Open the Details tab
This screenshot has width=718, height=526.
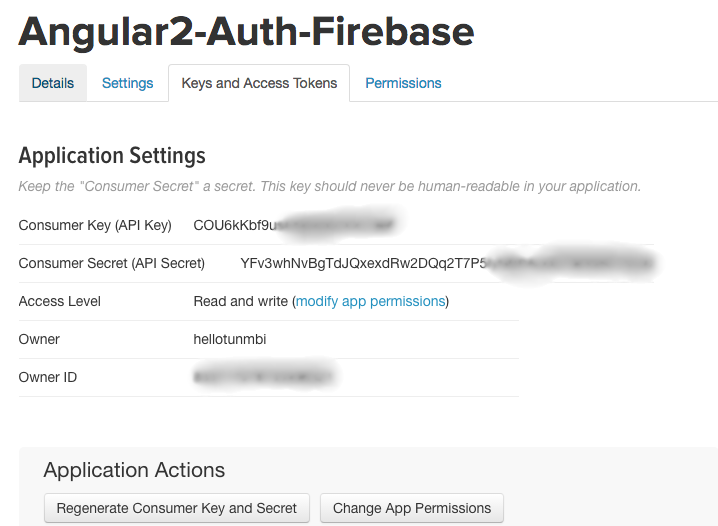pyautogui.click(x=53, y=83)
